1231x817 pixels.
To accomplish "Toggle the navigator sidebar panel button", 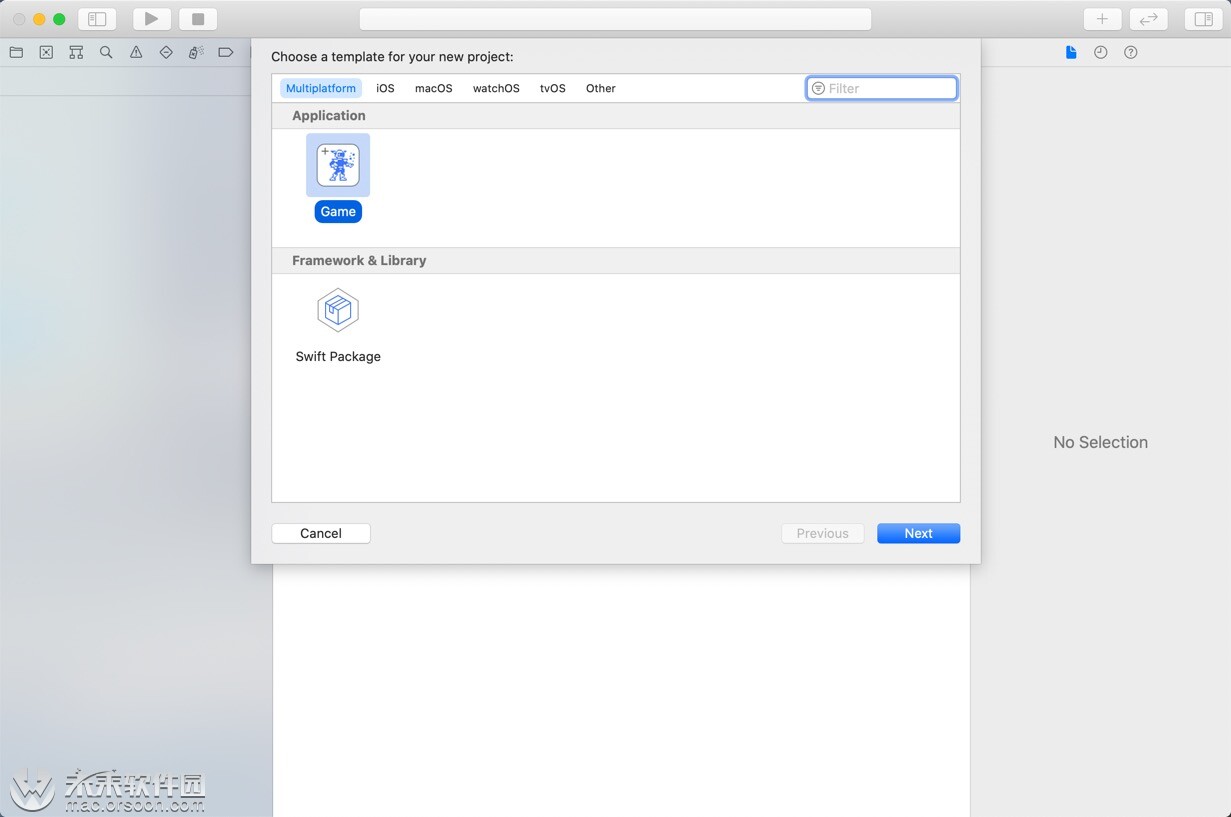I will (97, 19).
